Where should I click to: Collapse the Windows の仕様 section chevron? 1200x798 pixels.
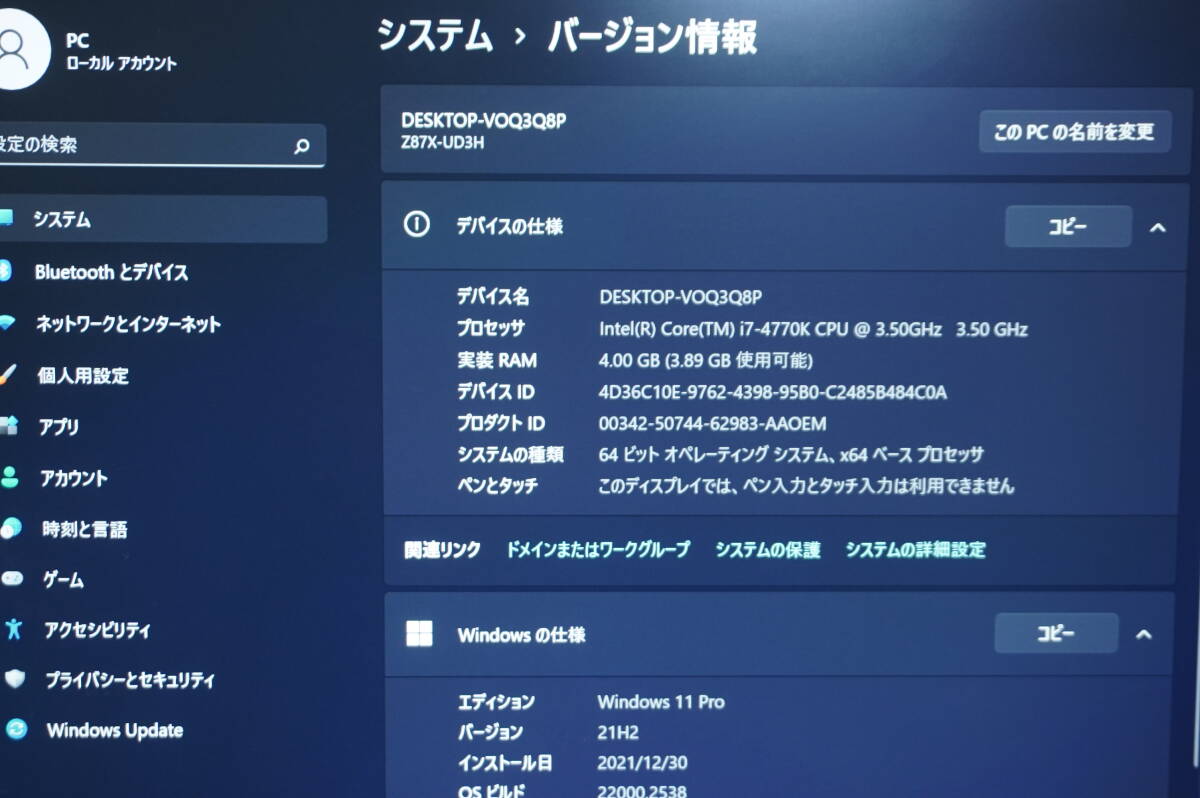click(1145, 634)
